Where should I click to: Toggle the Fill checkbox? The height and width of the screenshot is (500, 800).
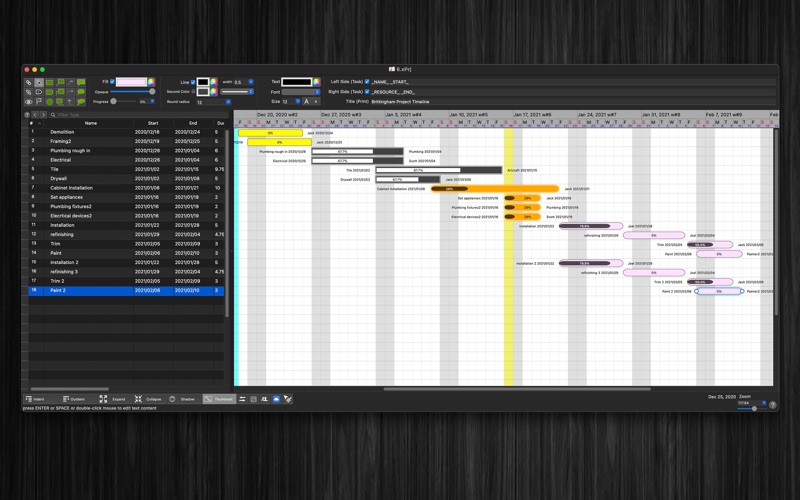pyautogui.click(x=112, y=82)
